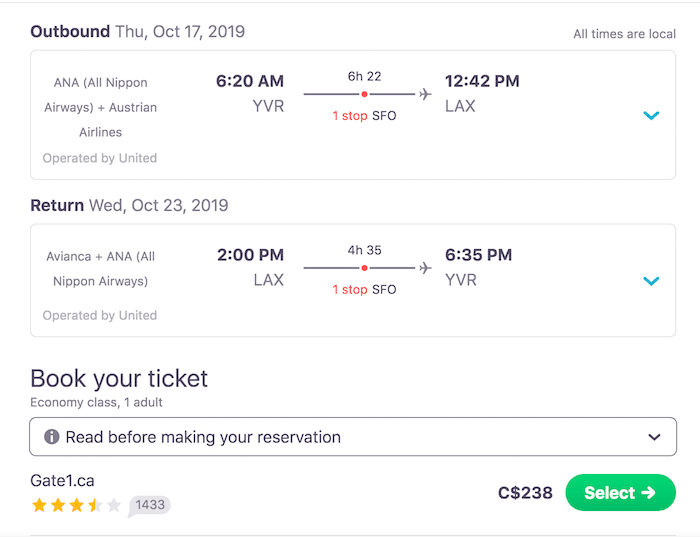Click the red stop dot on the outbound route
Viewport: 700px width, 537px height.
click(x=364, y=94)
